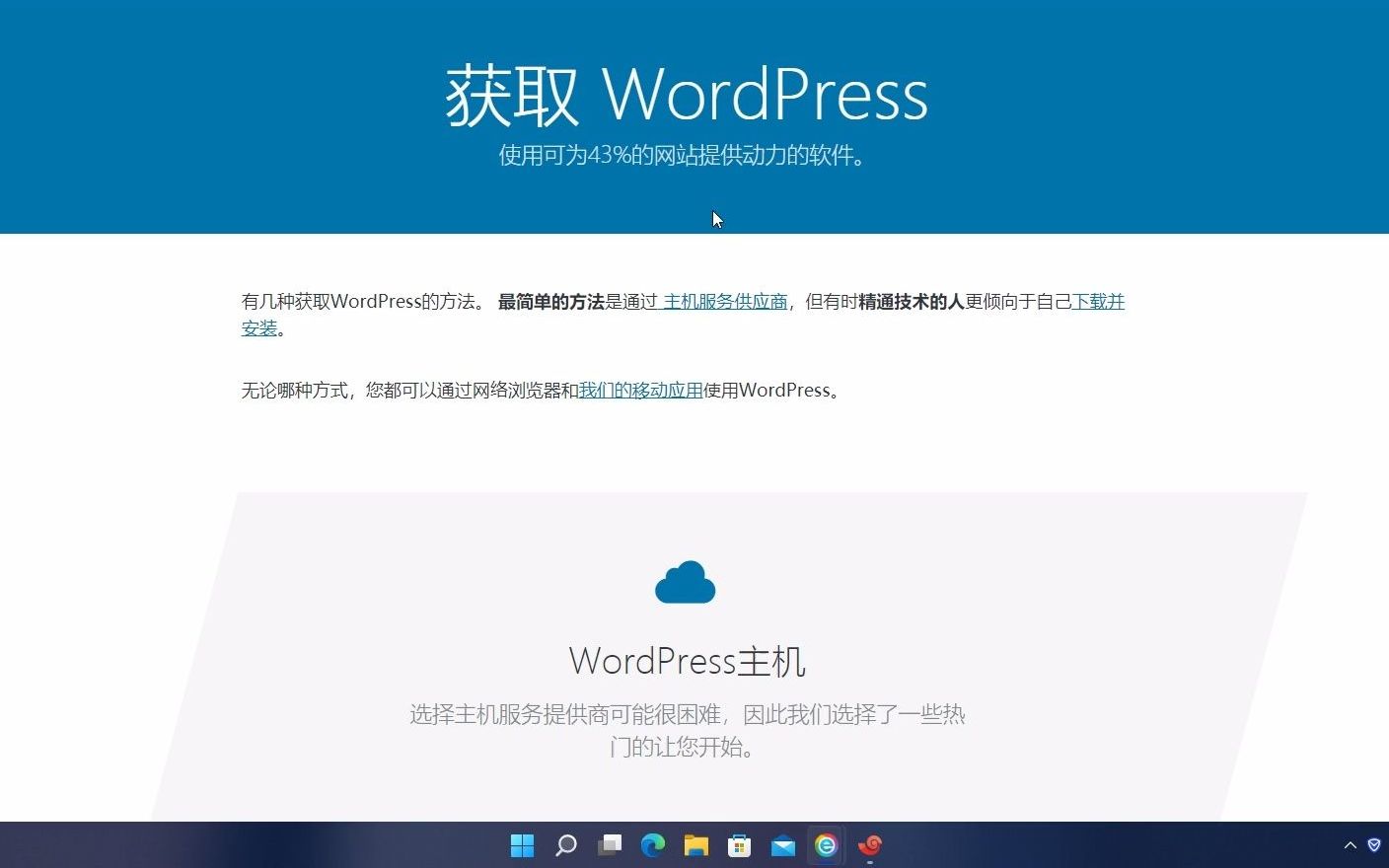Open File Explorer from the taskbar
1389x868 pixels.
click(696, 845)
